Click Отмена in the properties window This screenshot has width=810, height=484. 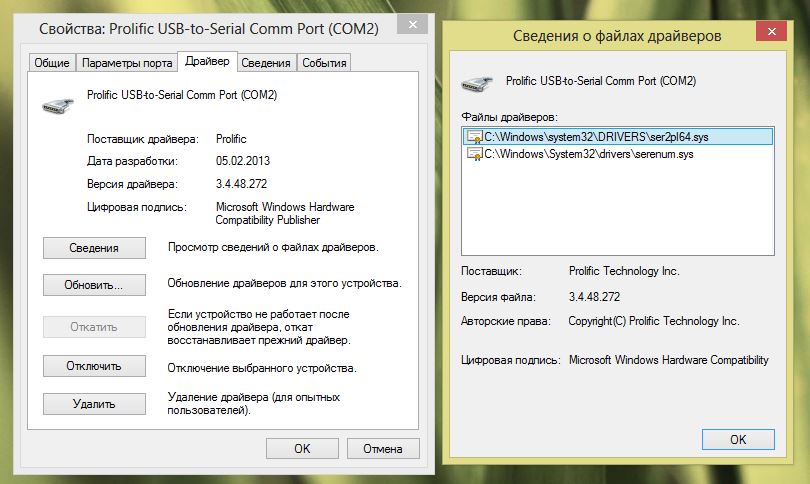[x=383, y=448]
